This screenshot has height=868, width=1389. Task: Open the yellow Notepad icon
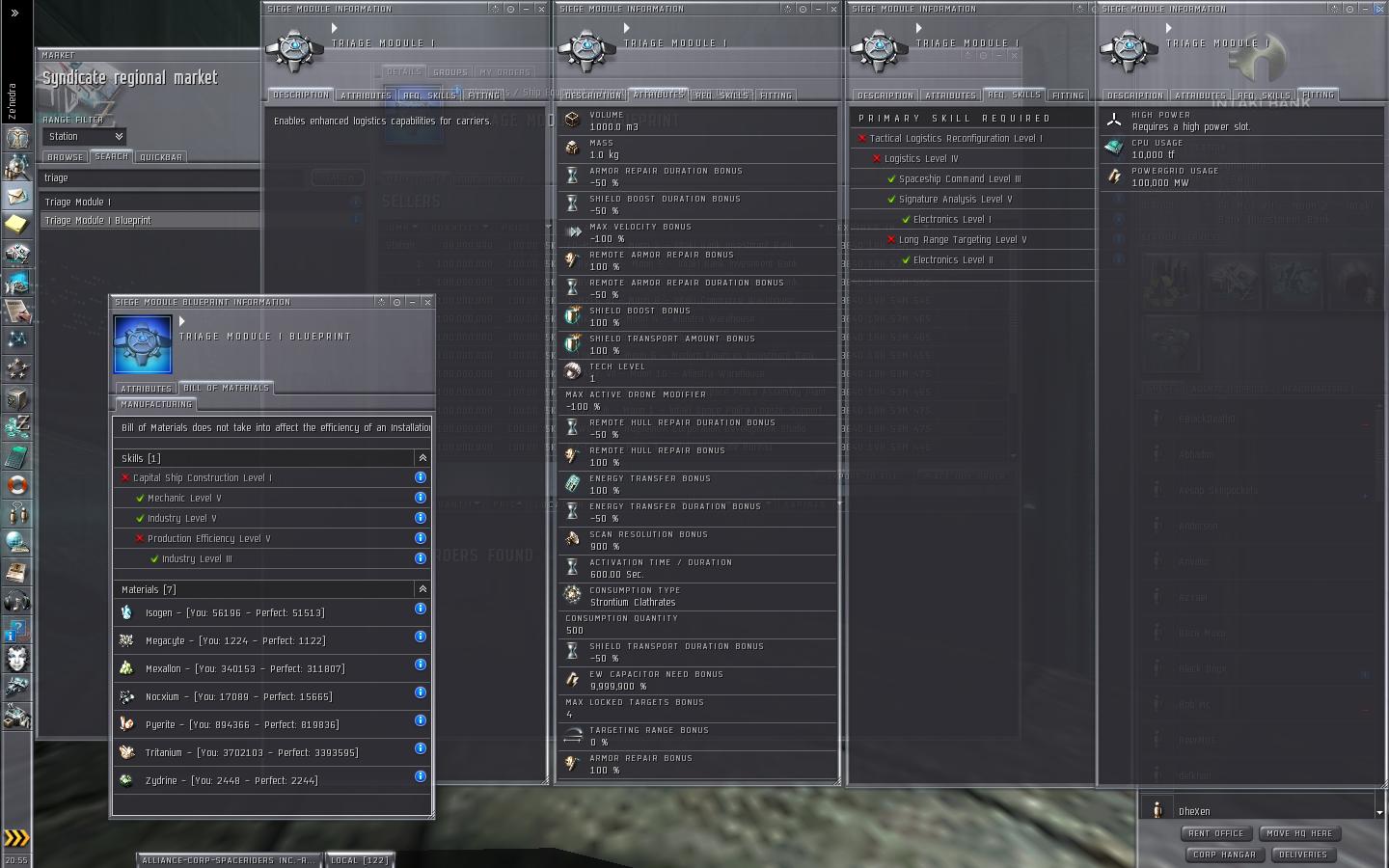tap(17, 225)
